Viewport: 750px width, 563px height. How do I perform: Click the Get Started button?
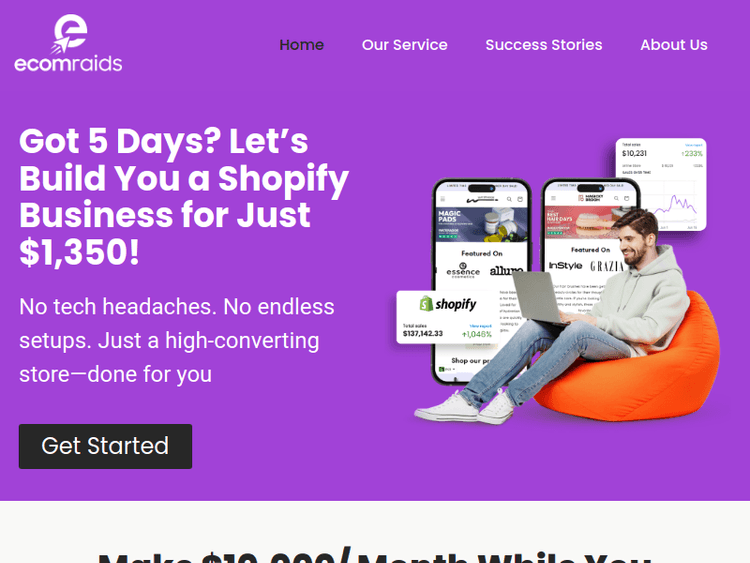tap(105, 446)
